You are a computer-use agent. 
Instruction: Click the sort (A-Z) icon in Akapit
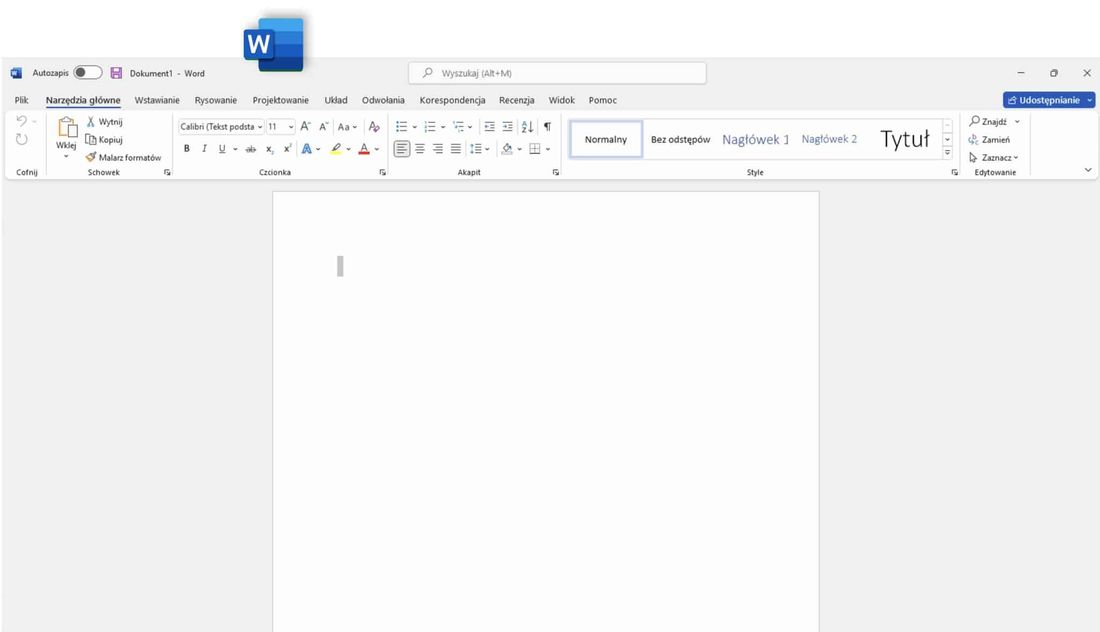point(527,126)
